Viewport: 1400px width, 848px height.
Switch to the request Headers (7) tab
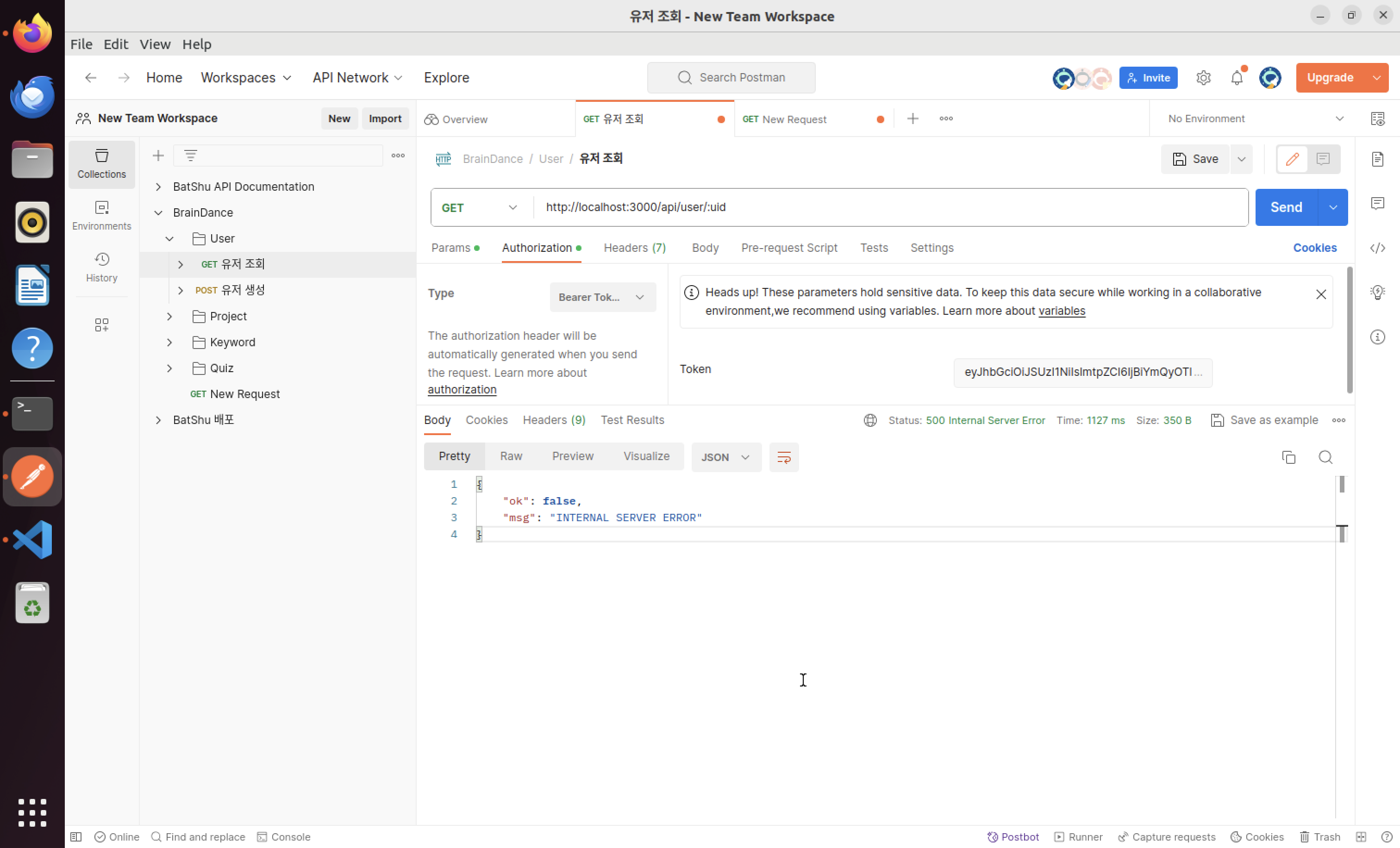(634, 248)
